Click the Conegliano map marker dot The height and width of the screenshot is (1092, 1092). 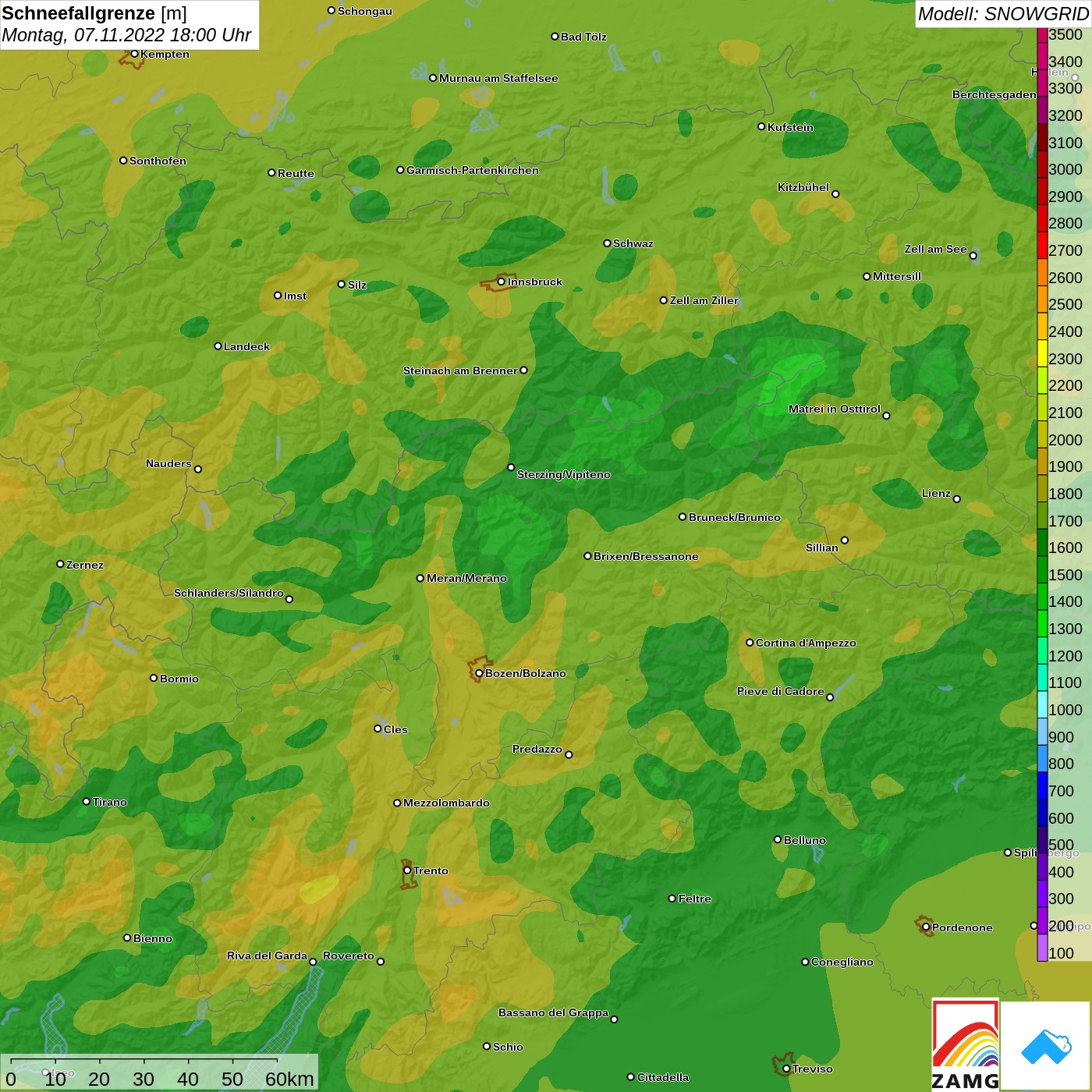pyautogui.click(x=805, y=962)
